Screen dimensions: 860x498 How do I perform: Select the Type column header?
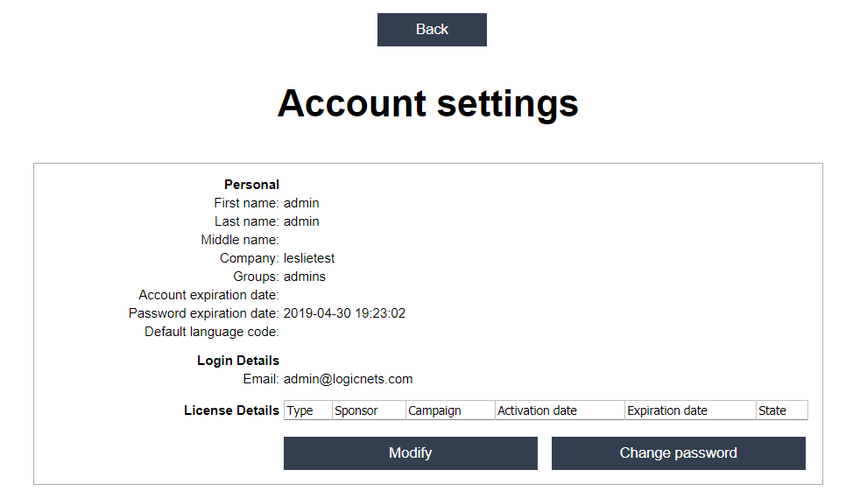[x=308, y=410]
